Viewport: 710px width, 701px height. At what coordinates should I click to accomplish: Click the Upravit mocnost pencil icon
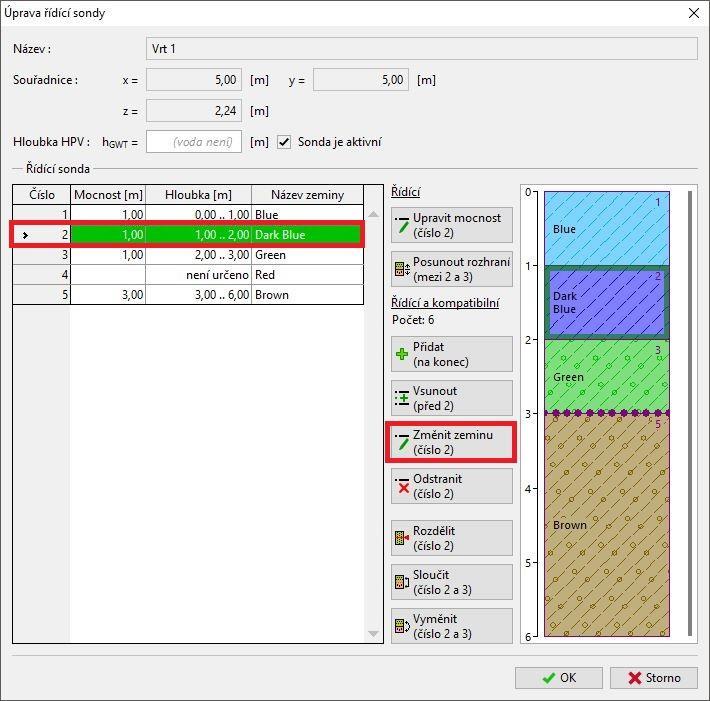click(402, 225)
